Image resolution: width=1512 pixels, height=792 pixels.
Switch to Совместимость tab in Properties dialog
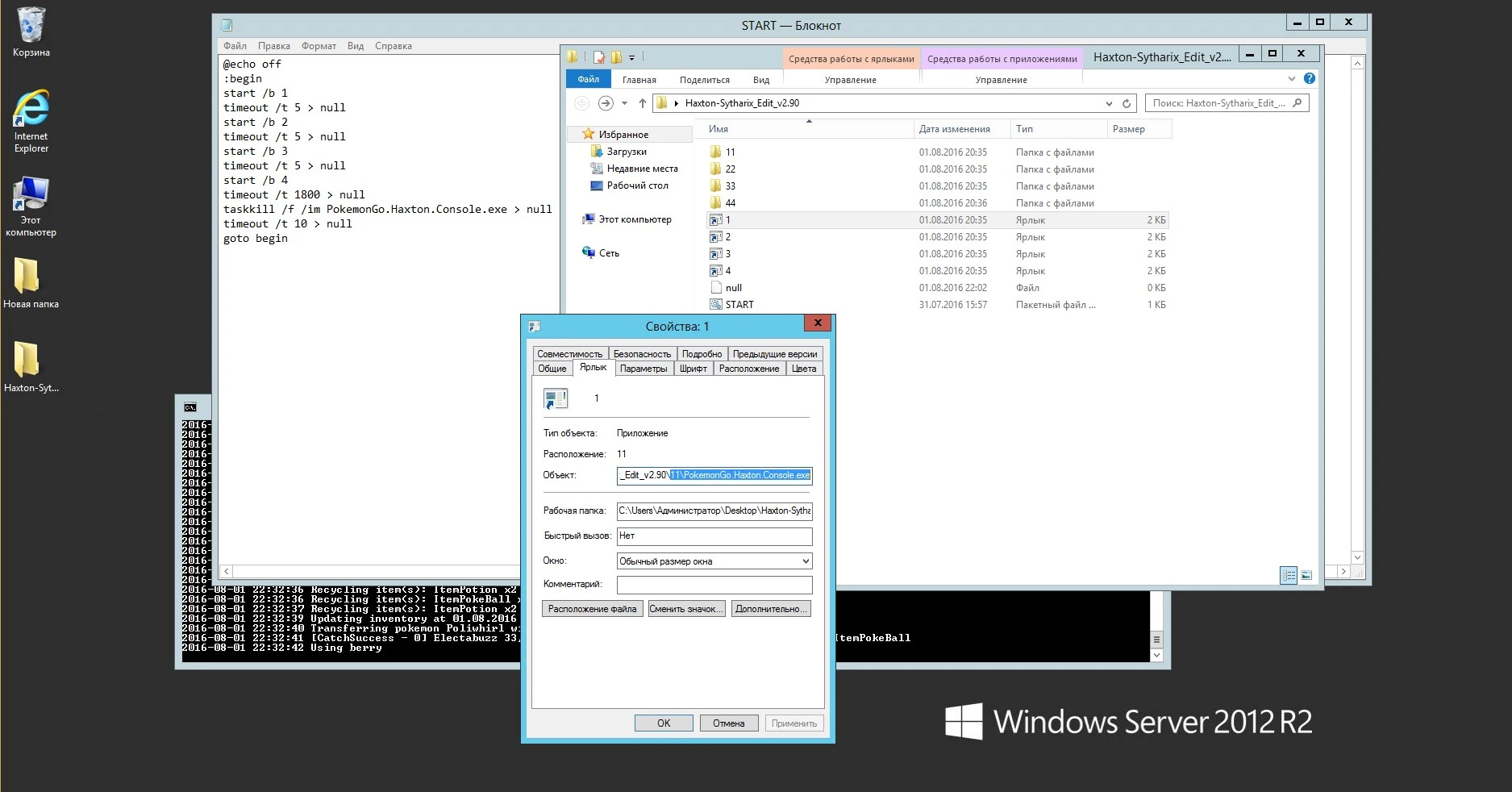[x=569, y=354]
